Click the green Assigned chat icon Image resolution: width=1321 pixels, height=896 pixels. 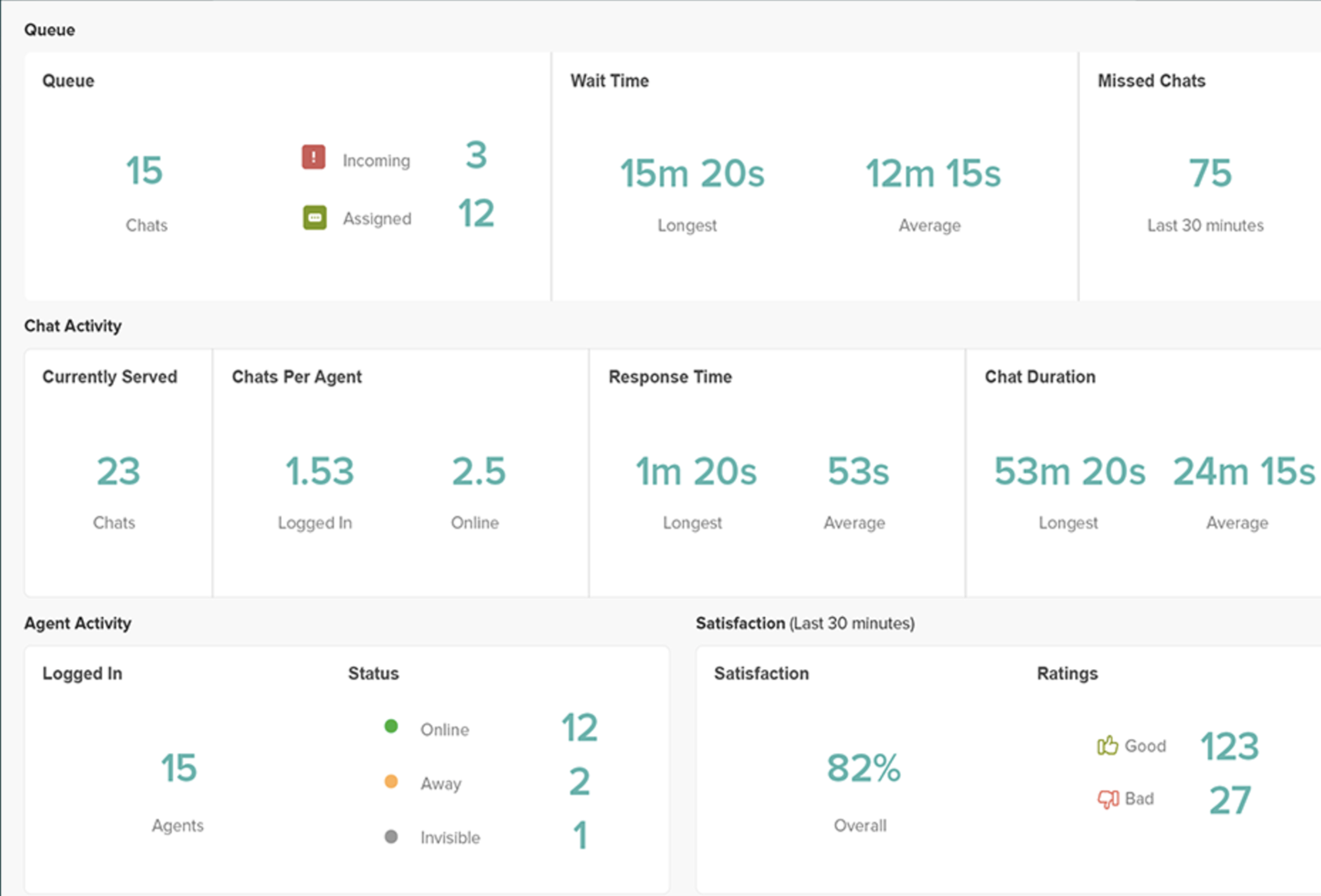[x=314, y=218]
